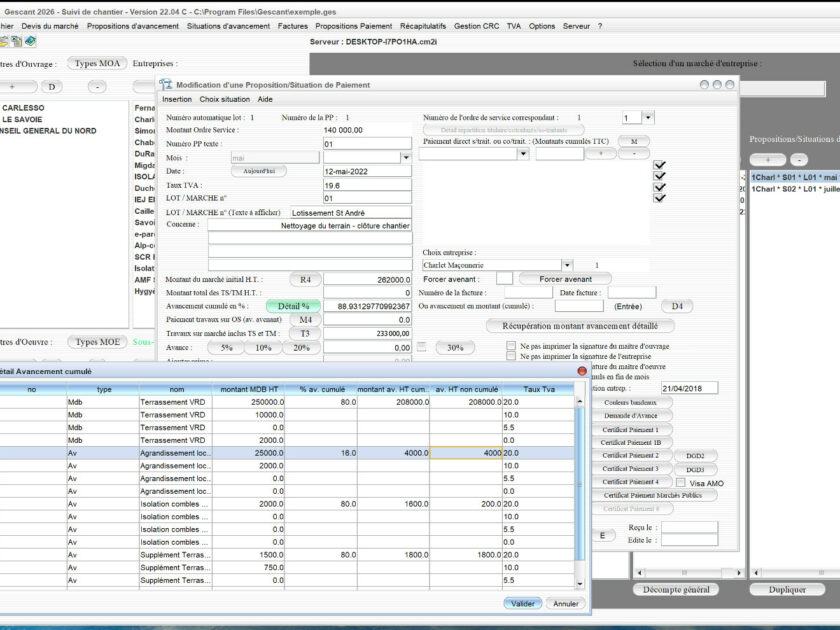Open the ordre de service number dropdown

click(x=648, y=117)
